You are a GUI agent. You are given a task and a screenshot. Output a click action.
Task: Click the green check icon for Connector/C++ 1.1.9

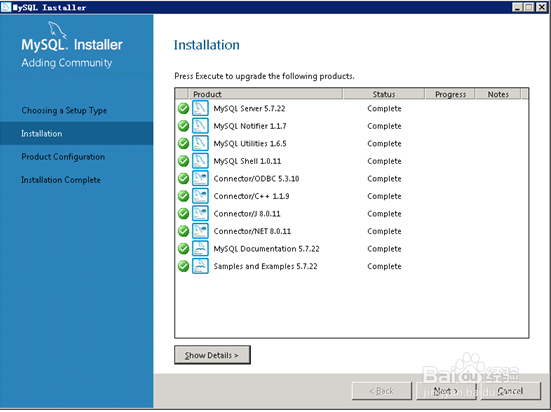click(183, 196)
